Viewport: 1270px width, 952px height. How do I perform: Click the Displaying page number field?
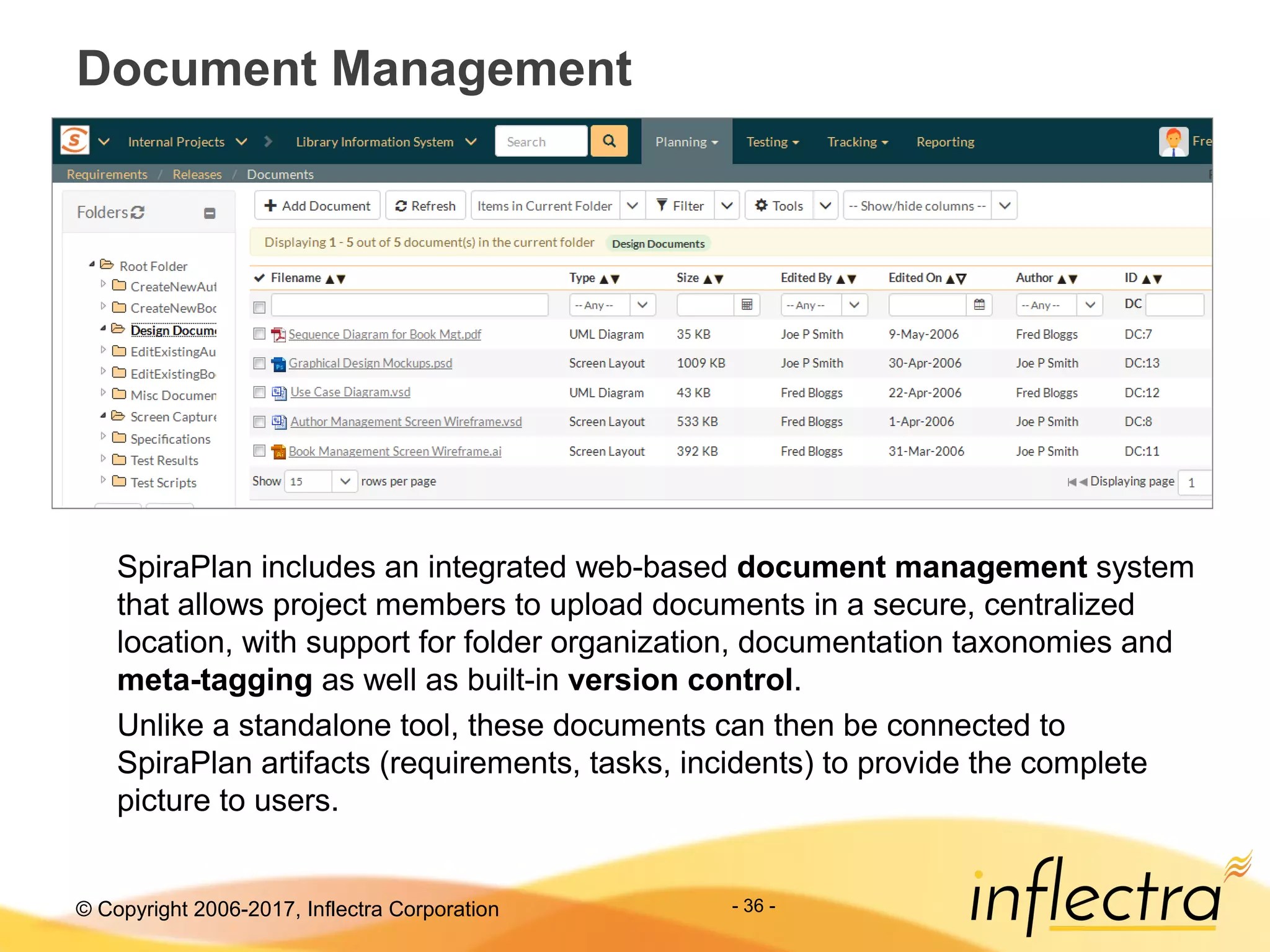click(x=1194, y=483)
